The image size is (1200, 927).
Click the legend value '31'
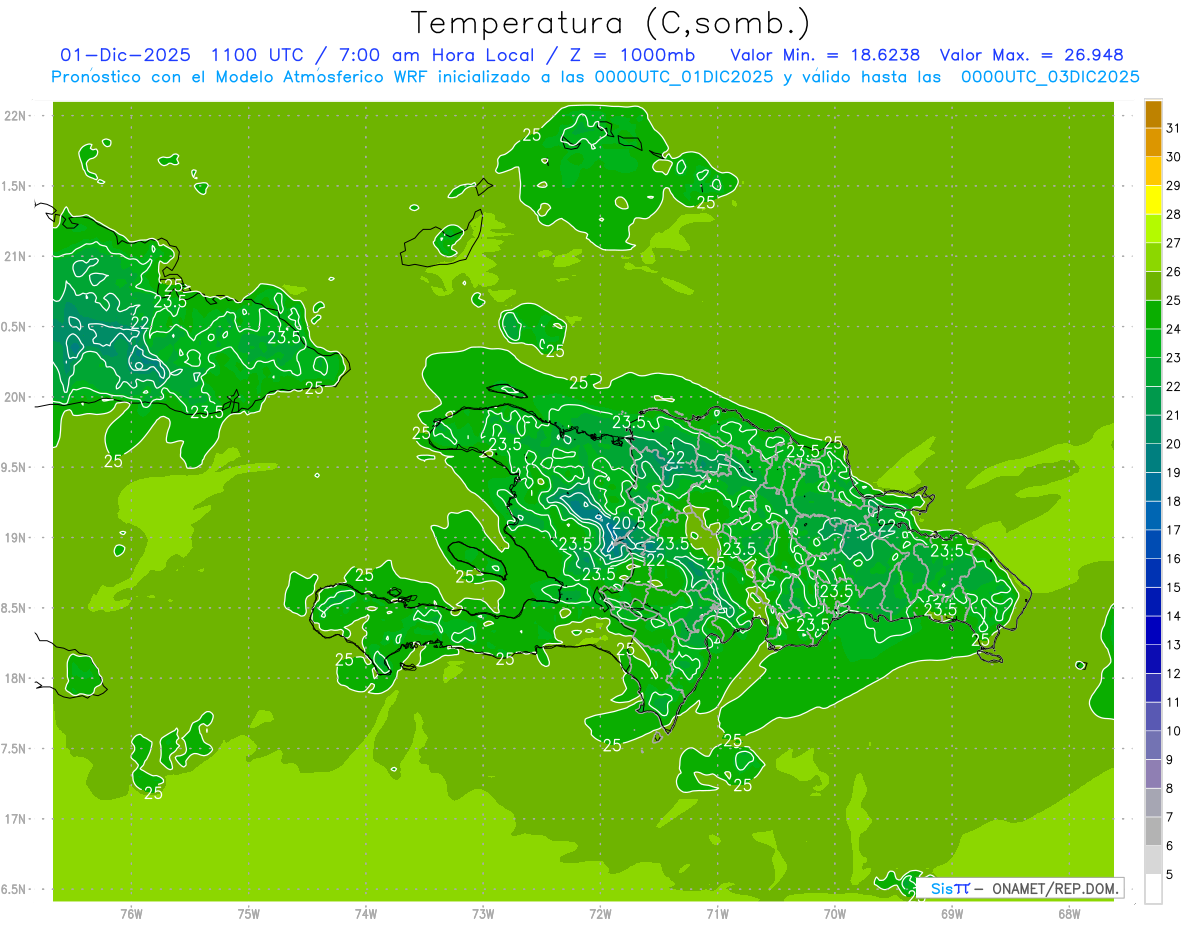coord(1174,127)
